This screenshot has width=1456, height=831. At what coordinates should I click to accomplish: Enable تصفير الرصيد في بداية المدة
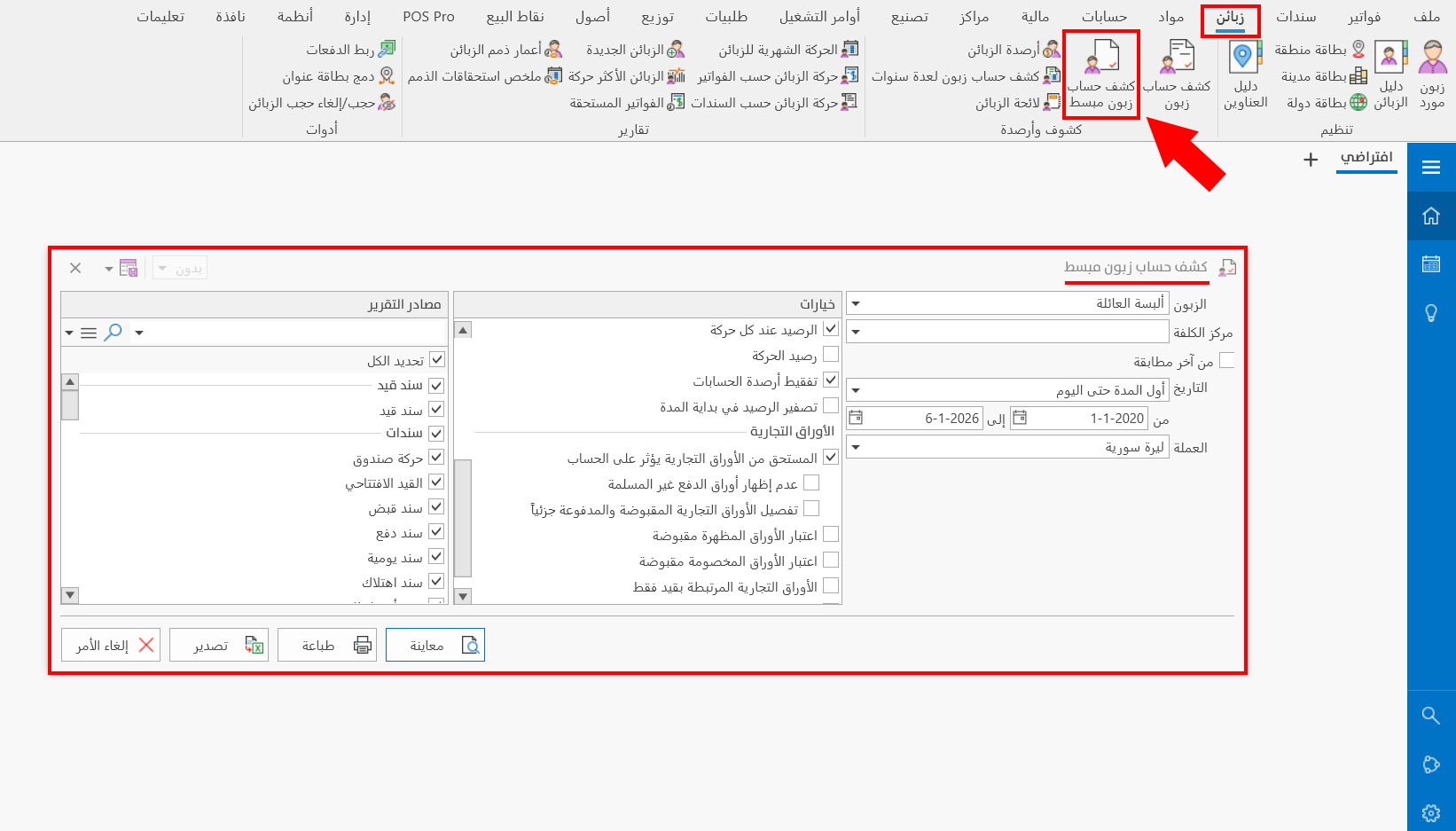point(831,405)
